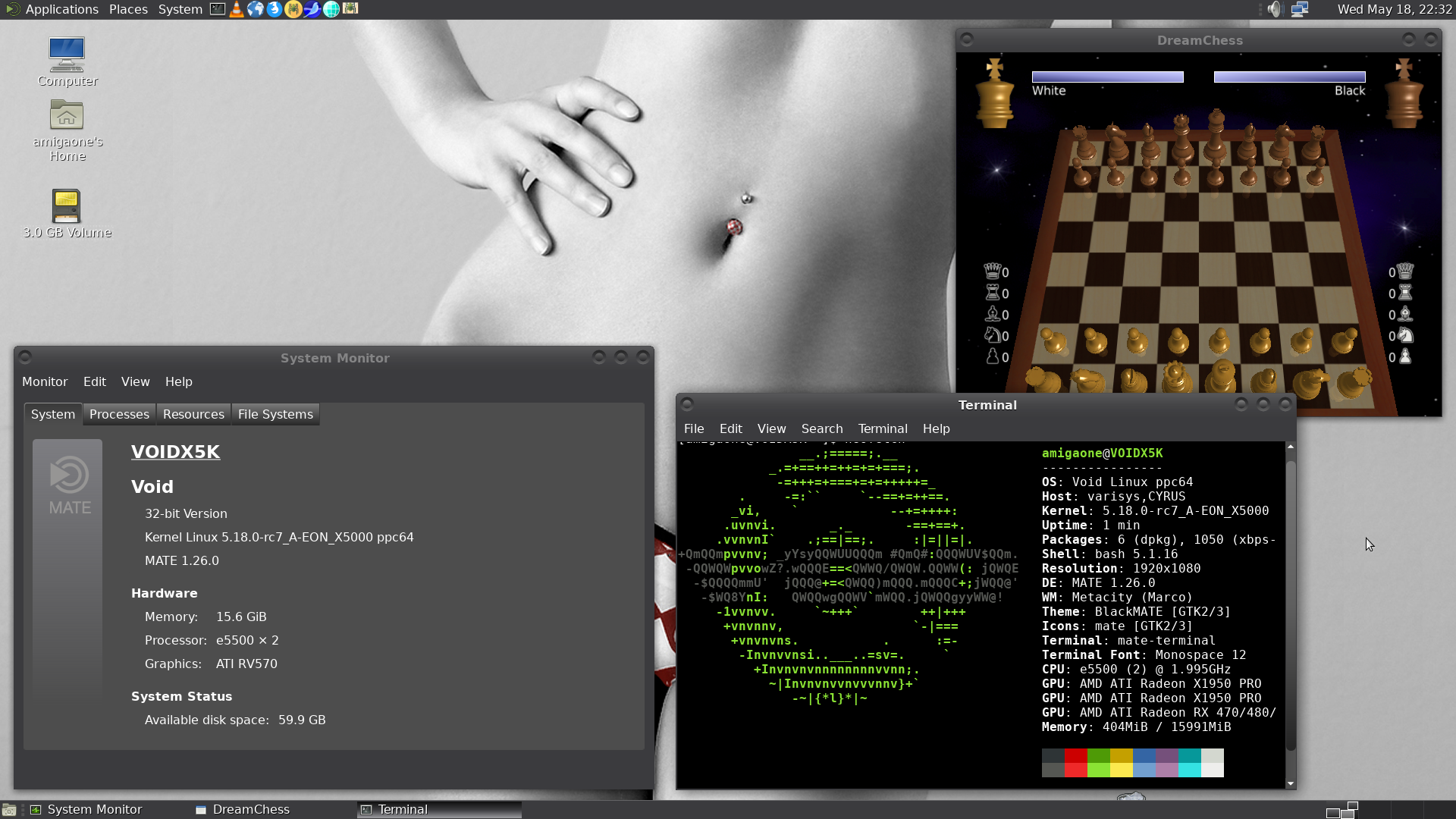Screen dimensions: 1456x819
Task: Select the amigaone's Home folder icon
Action: pos(67,130)
